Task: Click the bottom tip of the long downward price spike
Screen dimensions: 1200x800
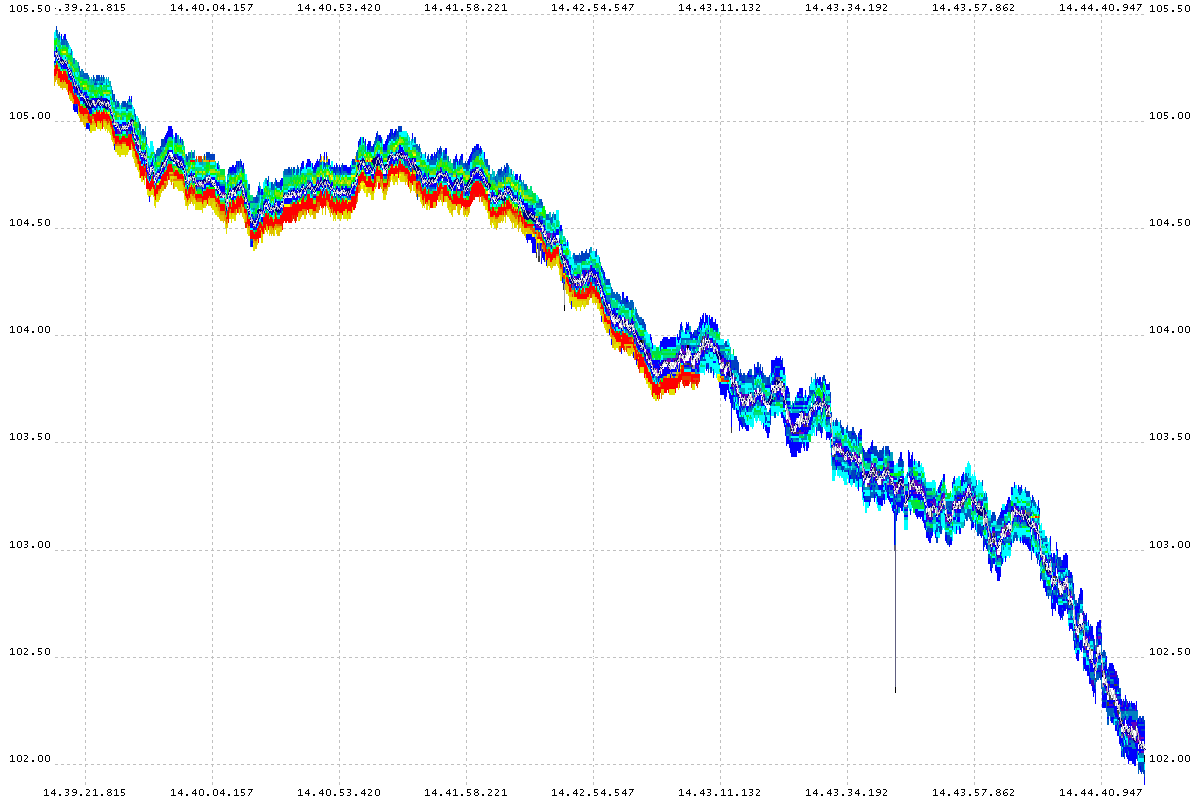Action: 895,691
